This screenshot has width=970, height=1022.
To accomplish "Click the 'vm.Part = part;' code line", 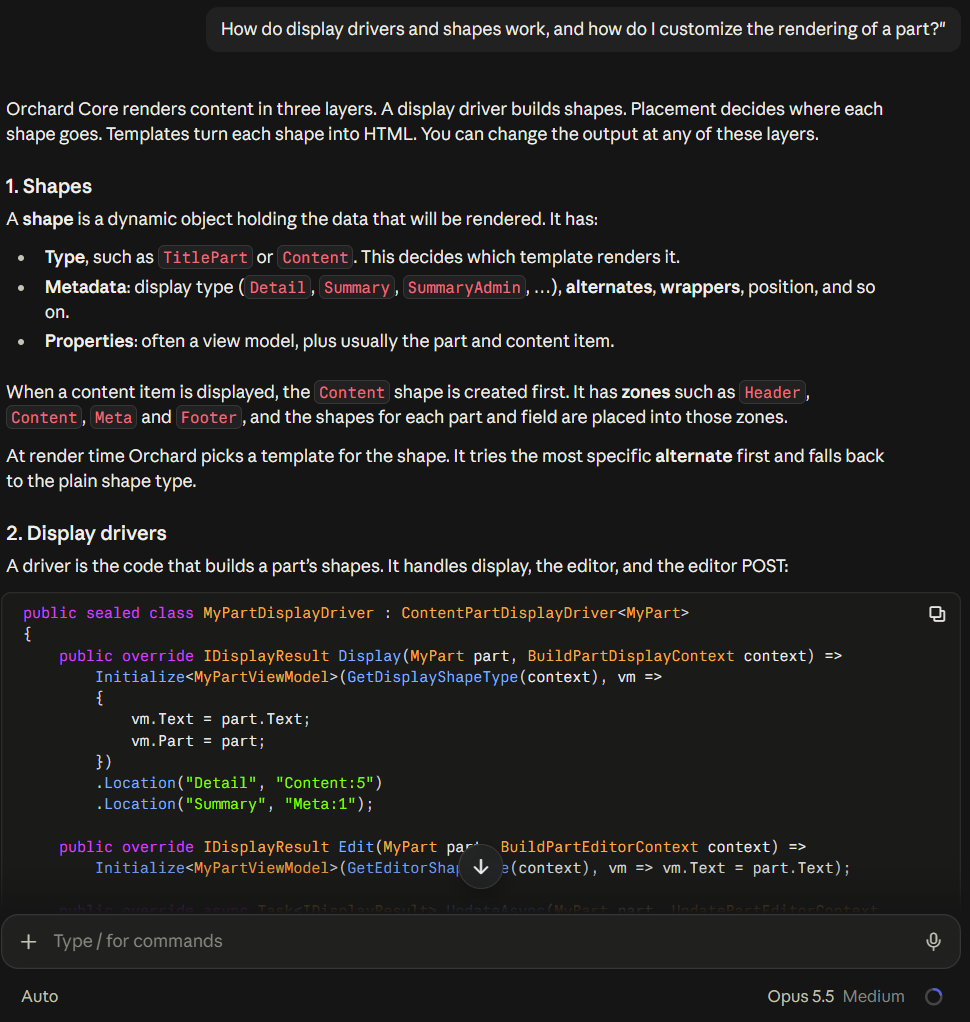I will coord(198,741).
